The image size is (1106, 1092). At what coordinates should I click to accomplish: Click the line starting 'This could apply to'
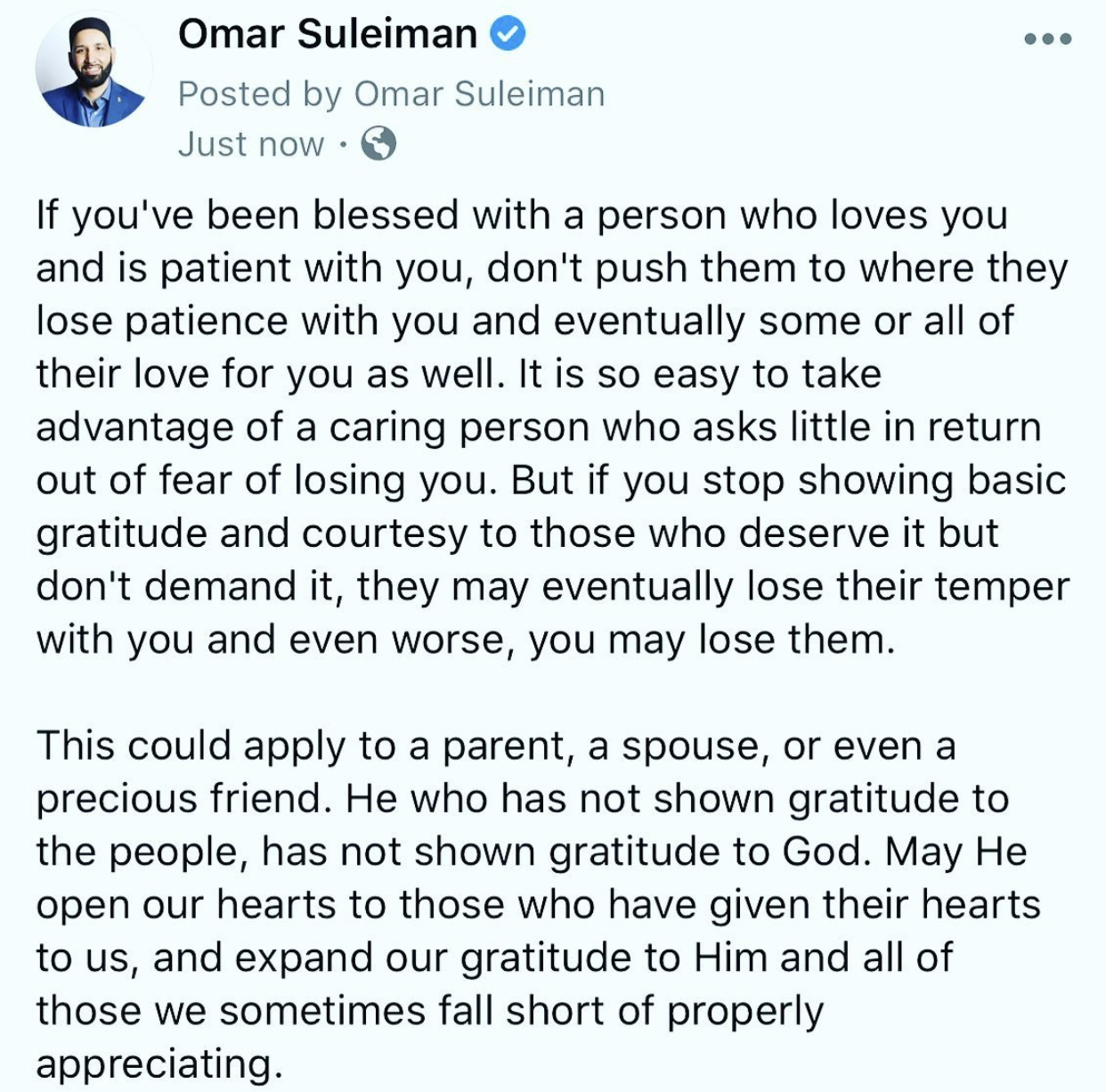click(x=496, y=746)
